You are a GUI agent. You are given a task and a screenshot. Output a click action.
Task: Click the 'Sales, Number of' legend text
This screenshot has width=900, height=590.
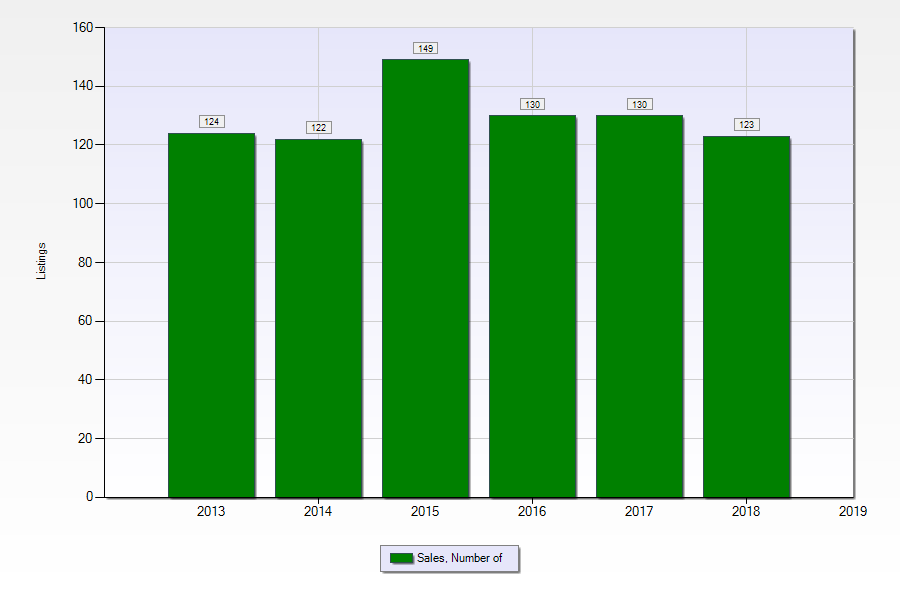pos(459,558)
